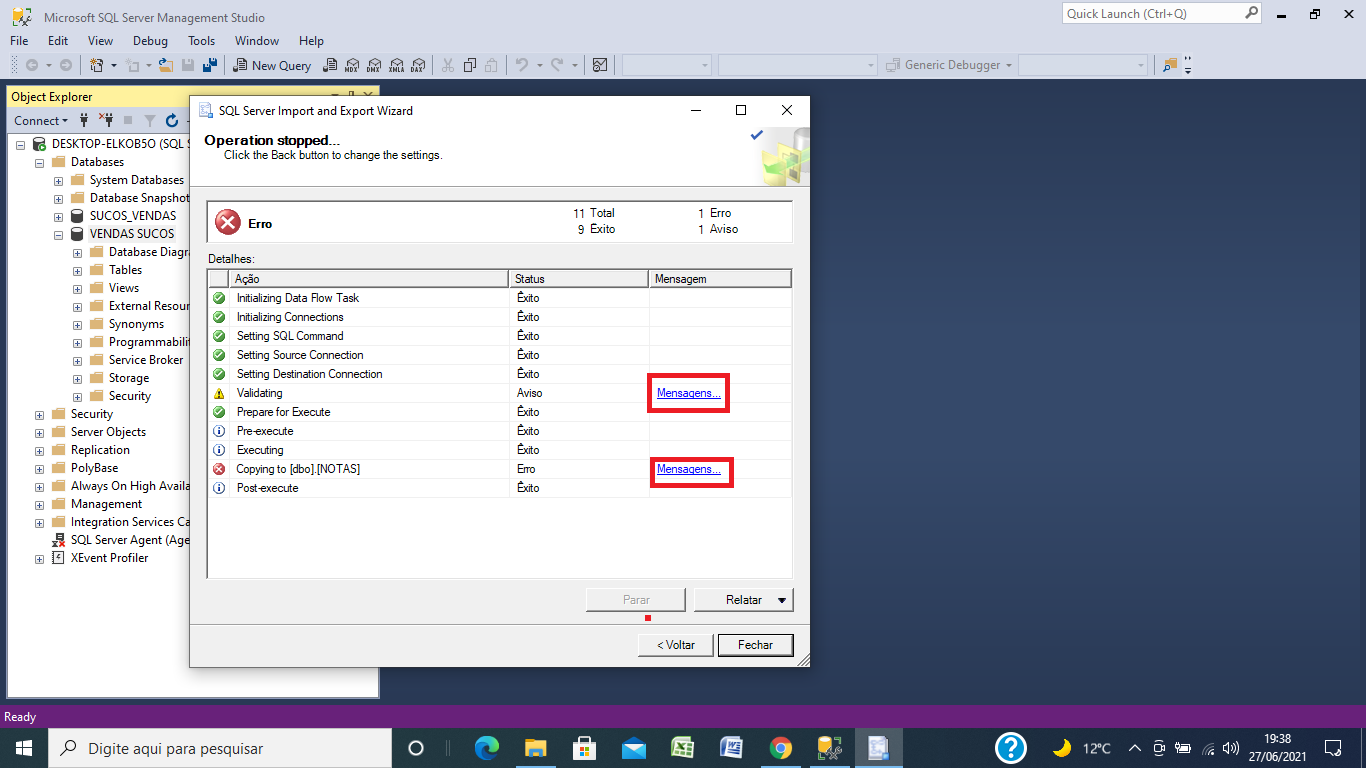Open toolbar overflow options arrow
1366x768 pixels.
tap(1188, 65)
